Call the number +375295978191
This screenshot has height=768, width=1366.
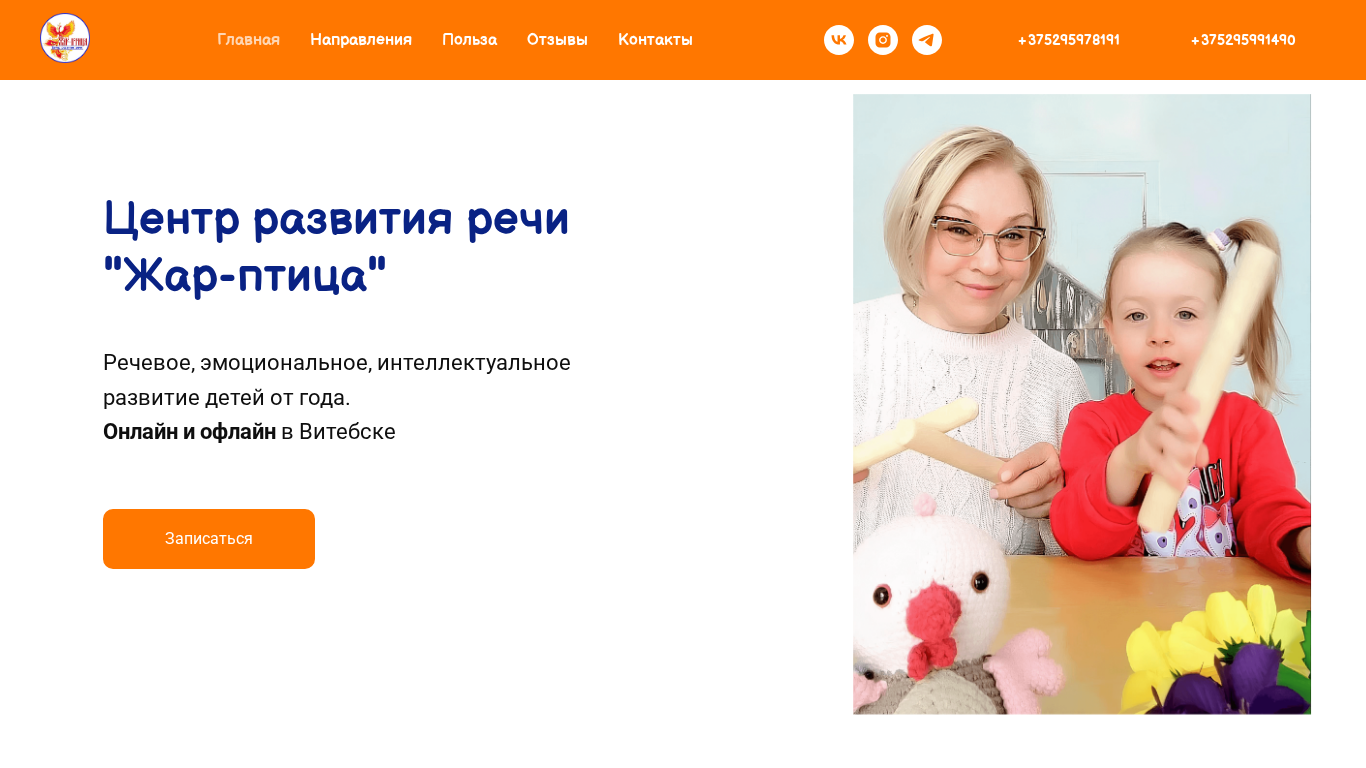1068,40
